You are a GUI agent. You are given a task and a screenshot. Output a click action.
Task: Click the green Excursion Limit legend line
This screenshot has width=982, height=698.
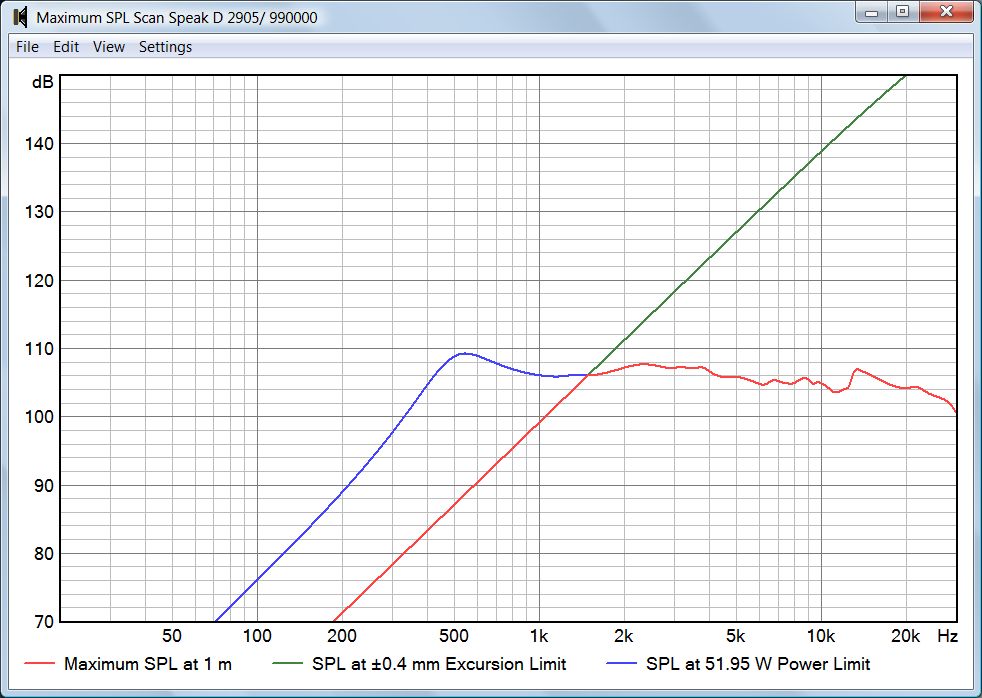click(287, 664)
